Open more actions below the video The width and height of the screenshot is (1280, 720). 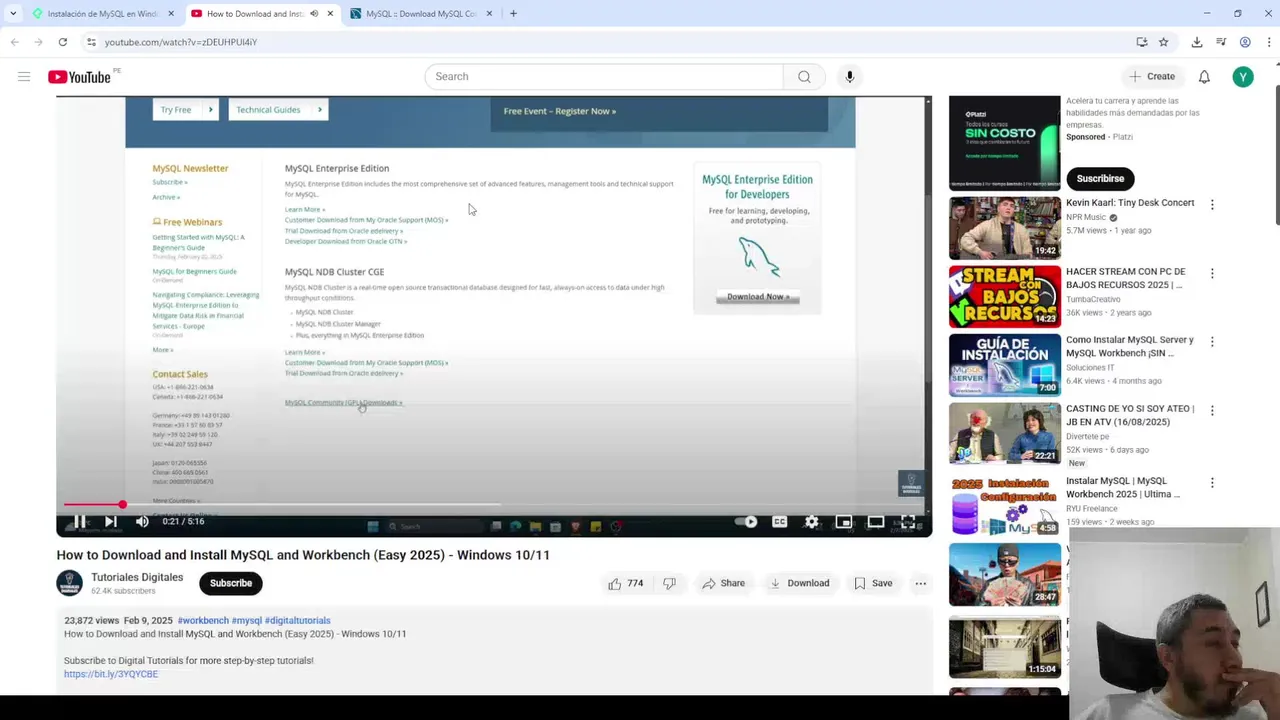(920, 583)
